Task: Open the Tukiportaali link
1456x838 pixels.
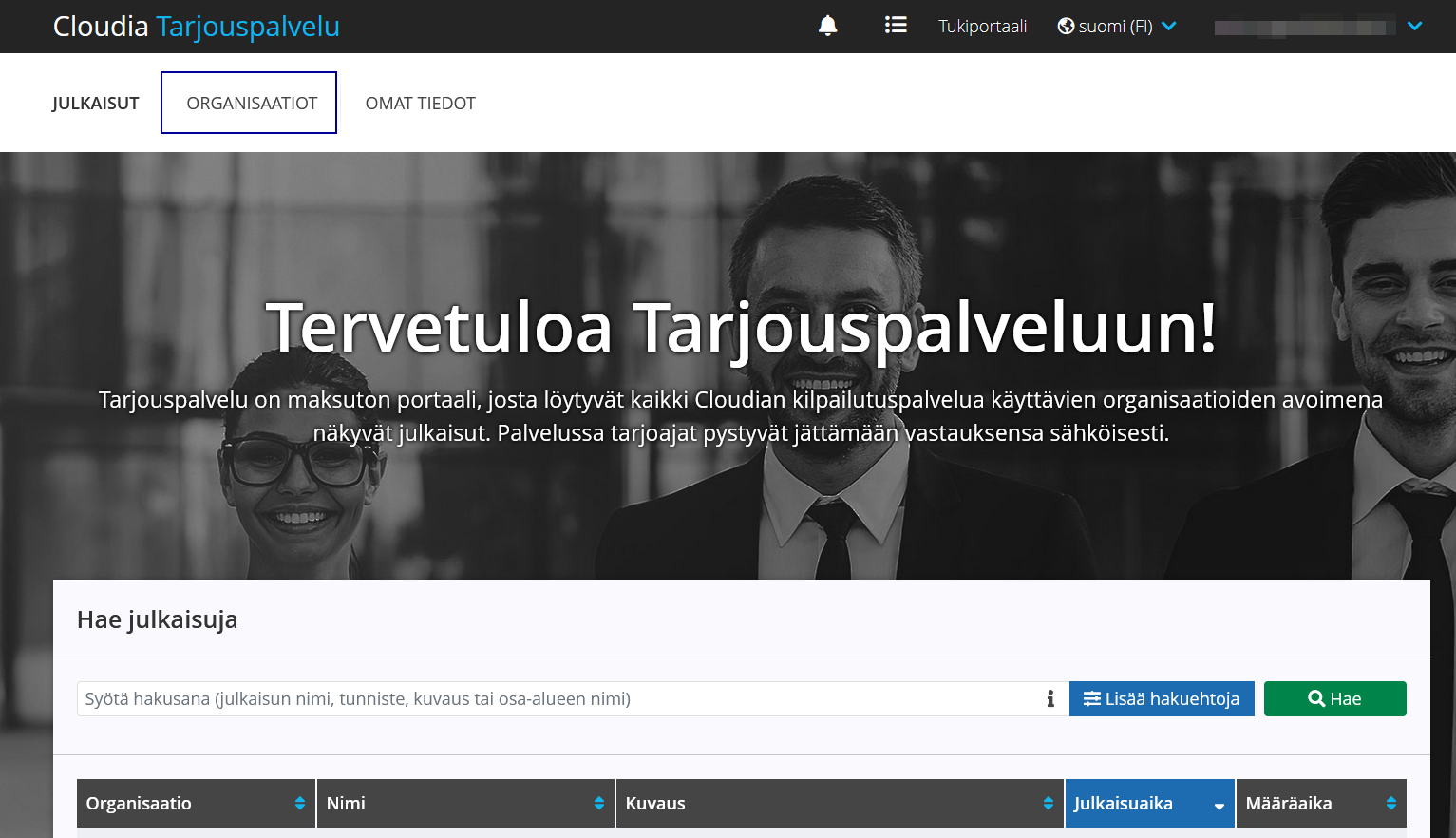Action: [x=983, y=27]
